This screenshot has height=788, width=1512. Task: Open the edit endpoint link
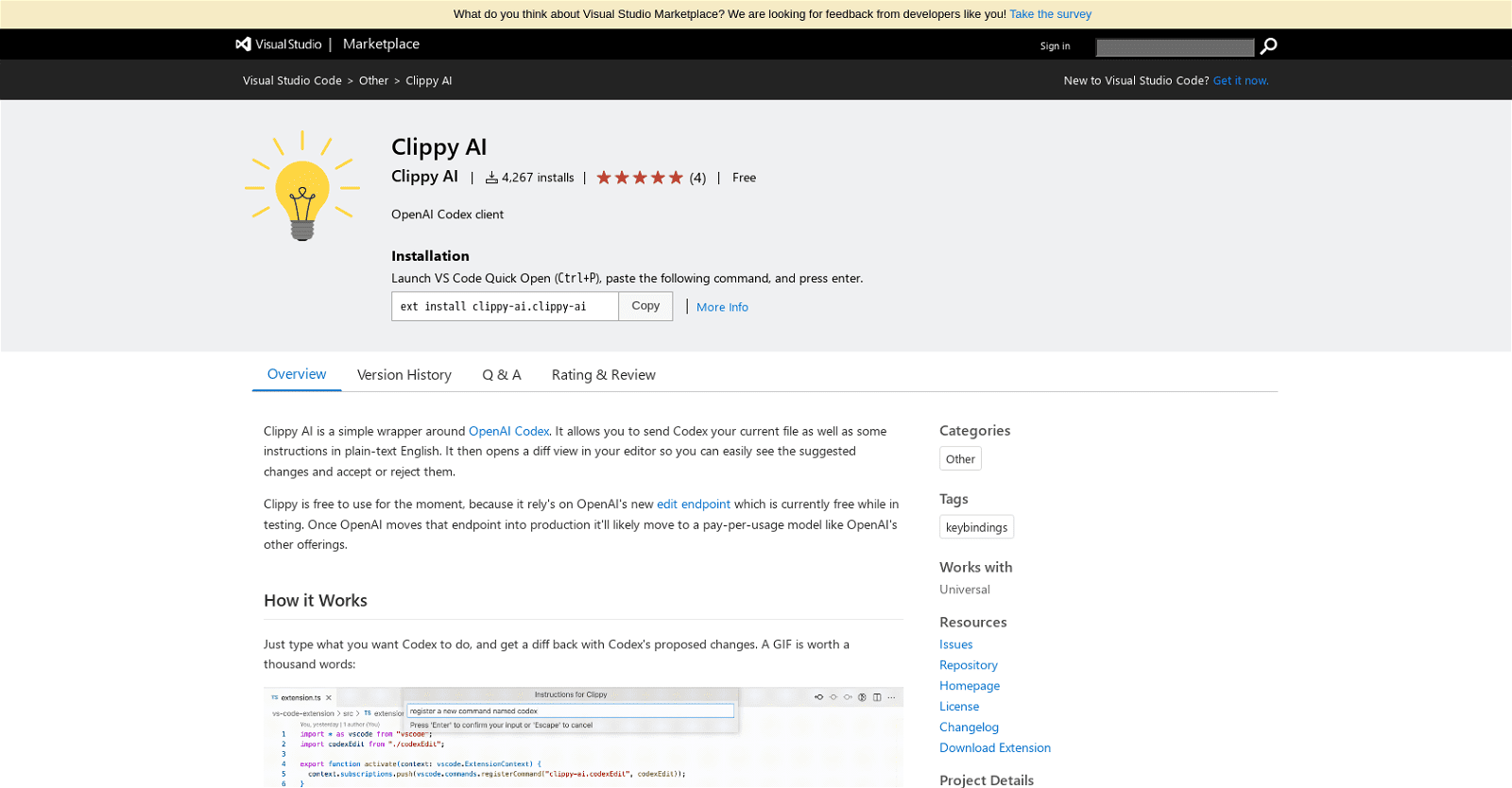(x=694, y=505)
